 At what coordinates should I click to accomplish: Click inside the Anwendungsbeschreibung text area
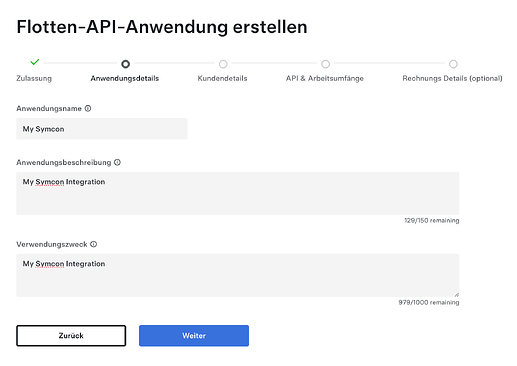pyautogui.click(x=238, y=193)
